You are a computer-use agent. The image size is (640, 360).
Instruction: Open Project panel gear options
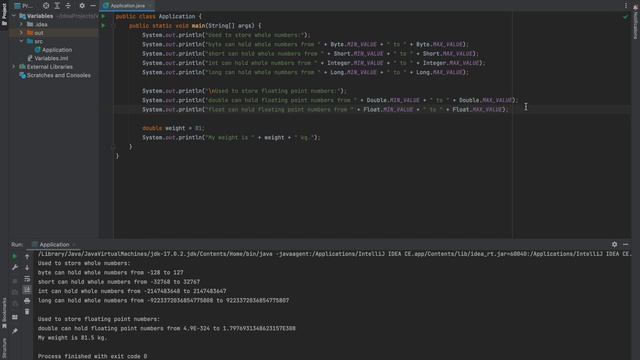coord(82,6)
